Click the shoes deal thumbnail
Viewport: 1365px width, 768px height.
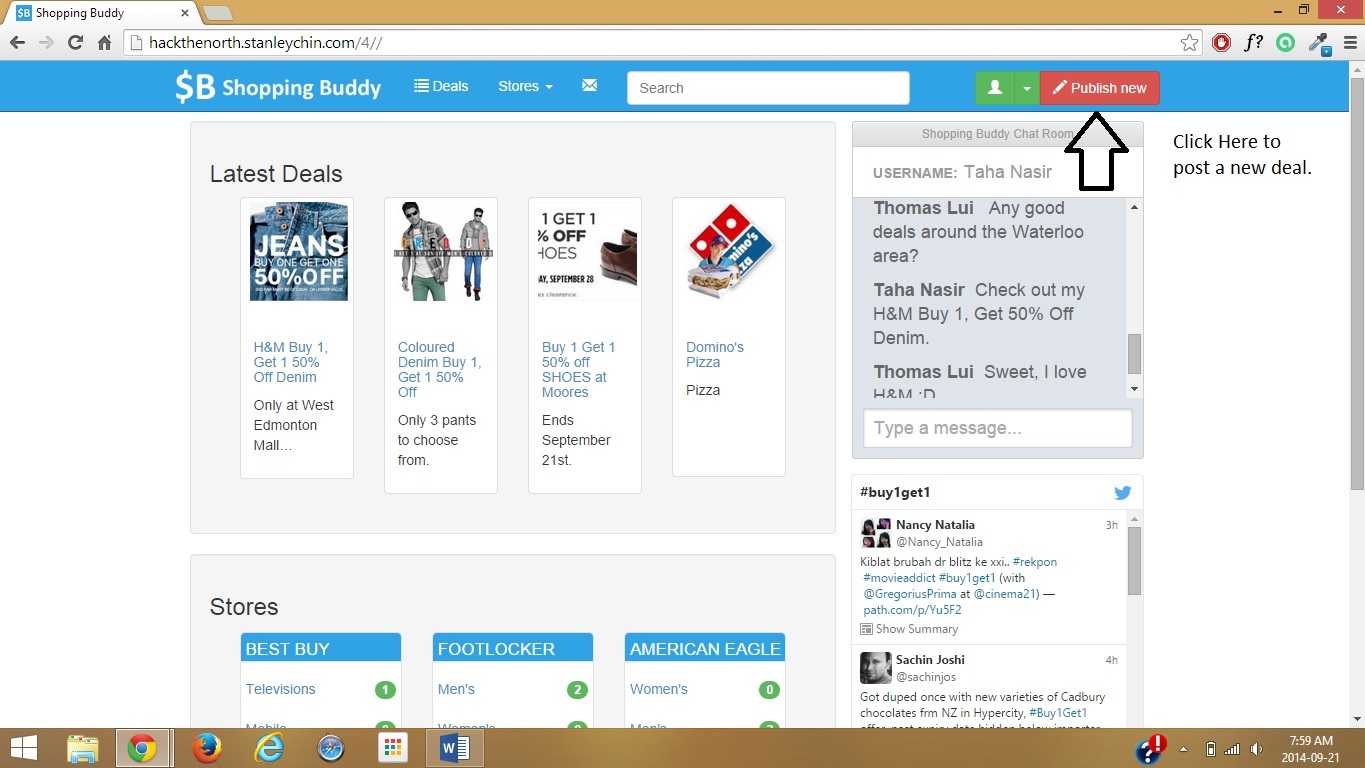tap(587, 252)
